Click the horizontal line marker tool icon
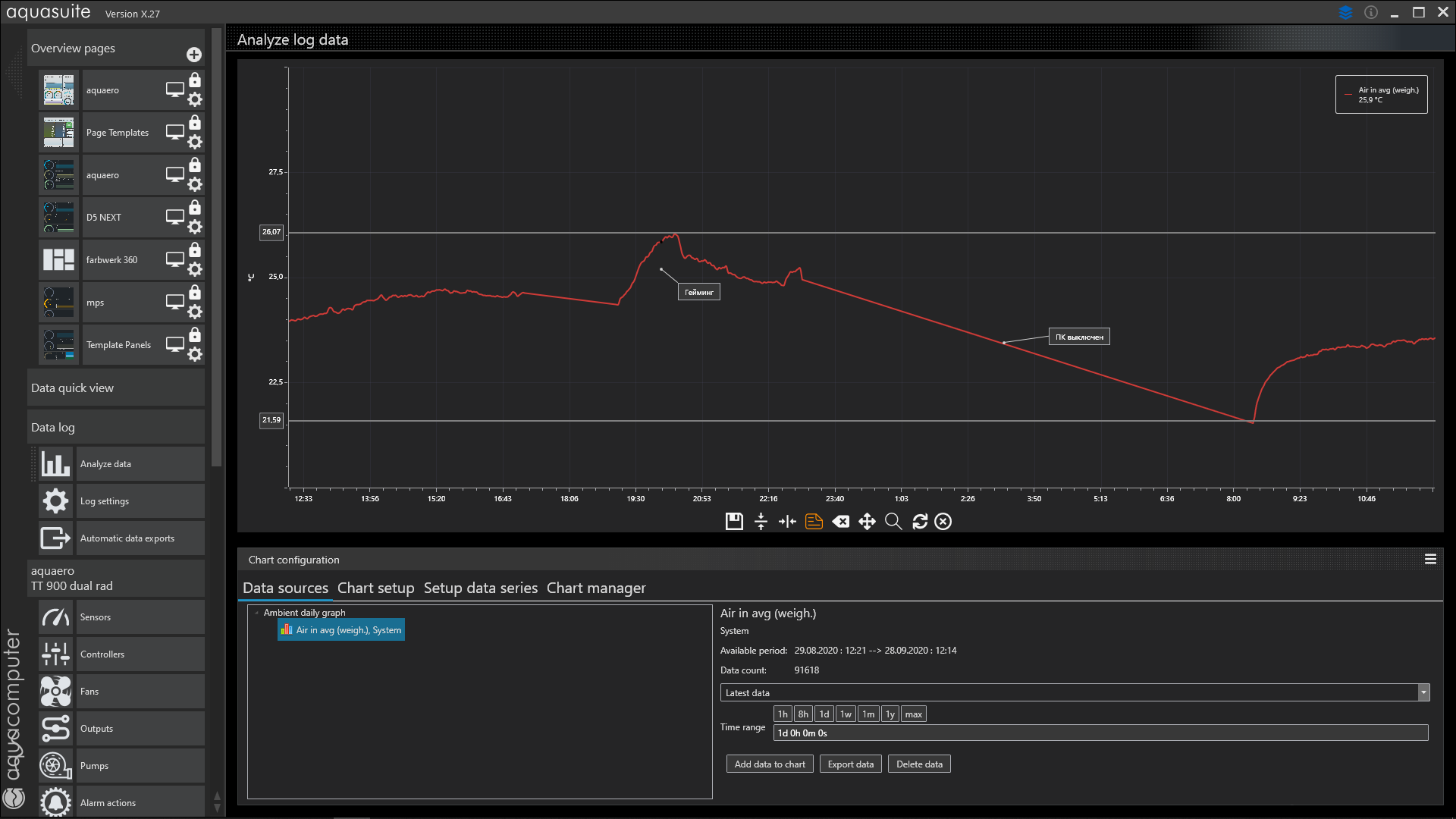 coord(761,522)
